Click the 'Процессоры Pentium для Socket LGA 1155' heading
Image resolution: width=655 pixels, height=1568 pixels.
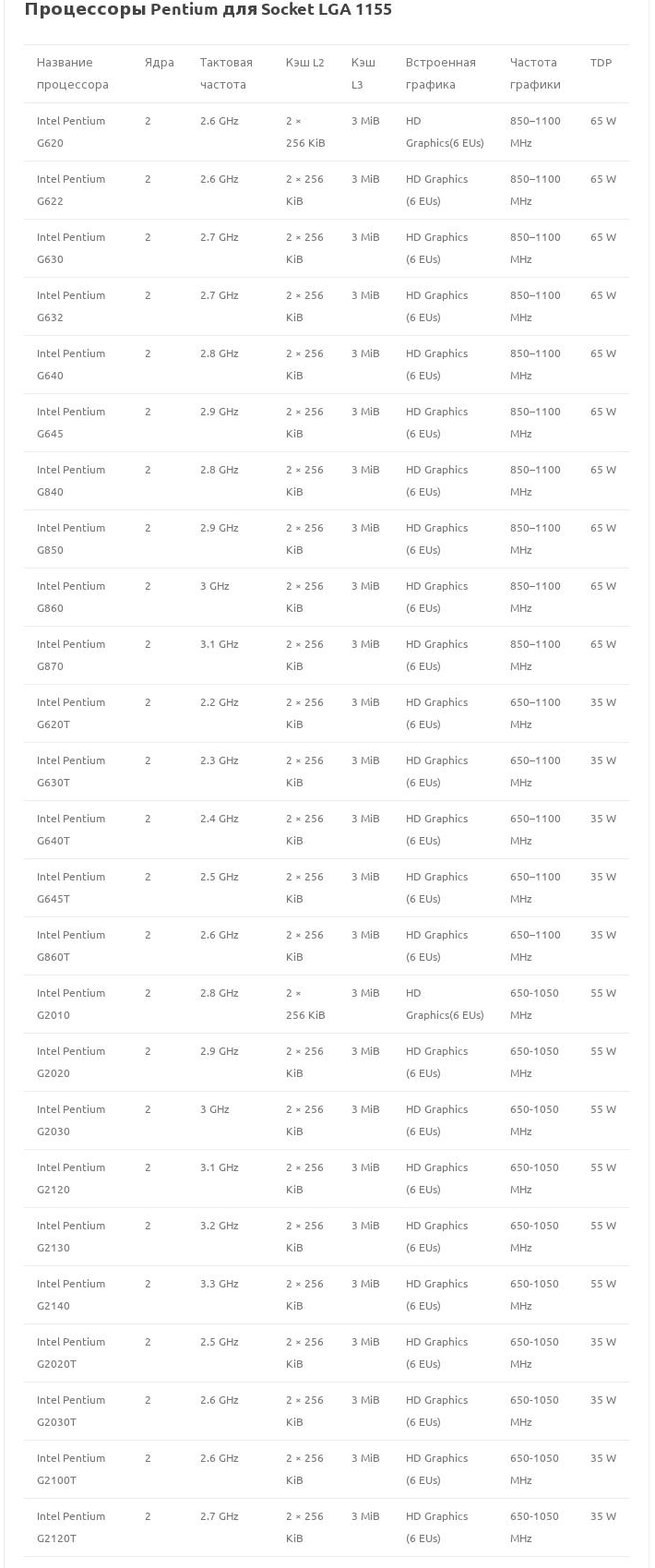tap(208, 10)
